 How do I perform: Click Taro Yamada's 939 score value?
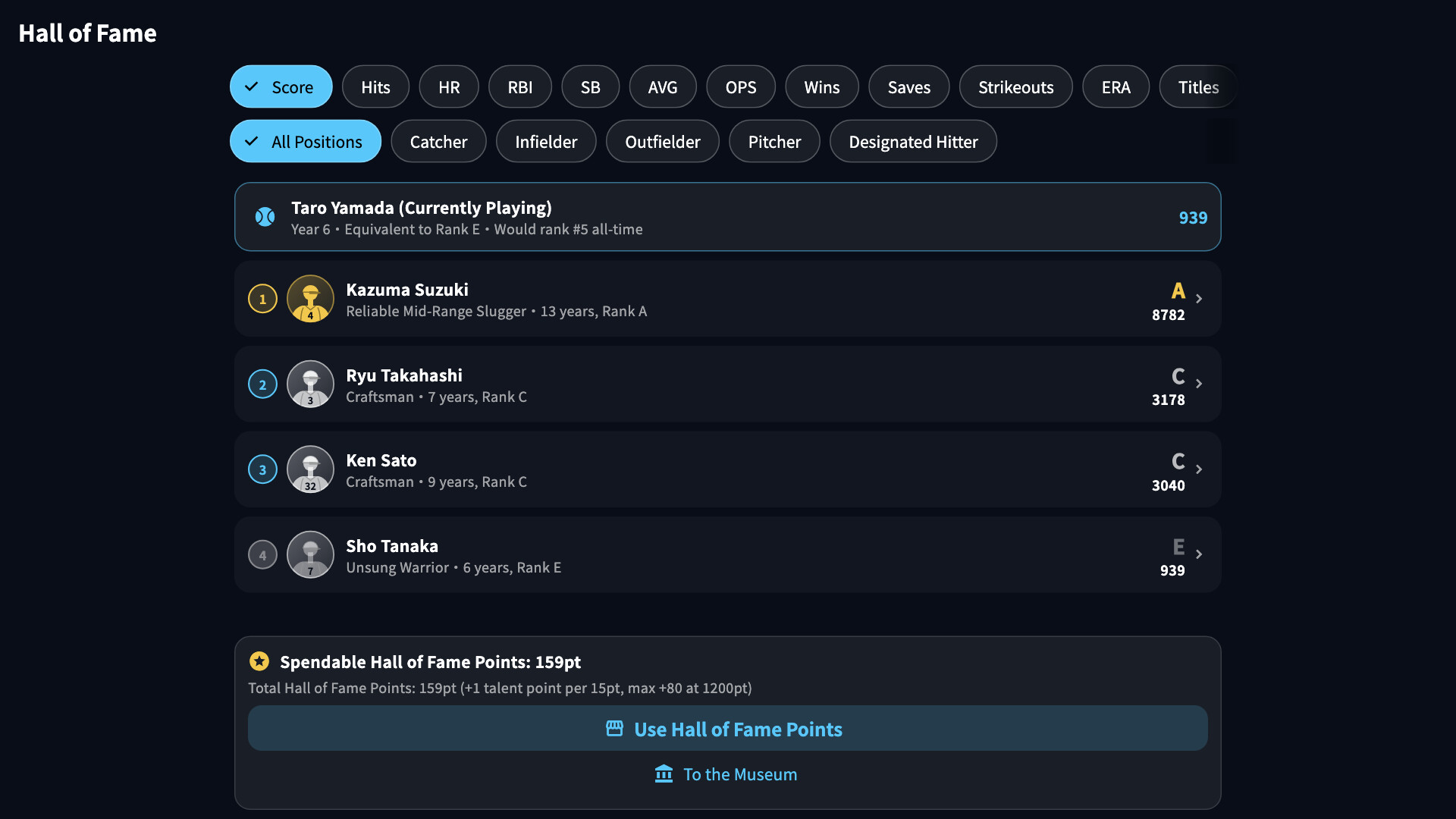[x=1193, y=218]
